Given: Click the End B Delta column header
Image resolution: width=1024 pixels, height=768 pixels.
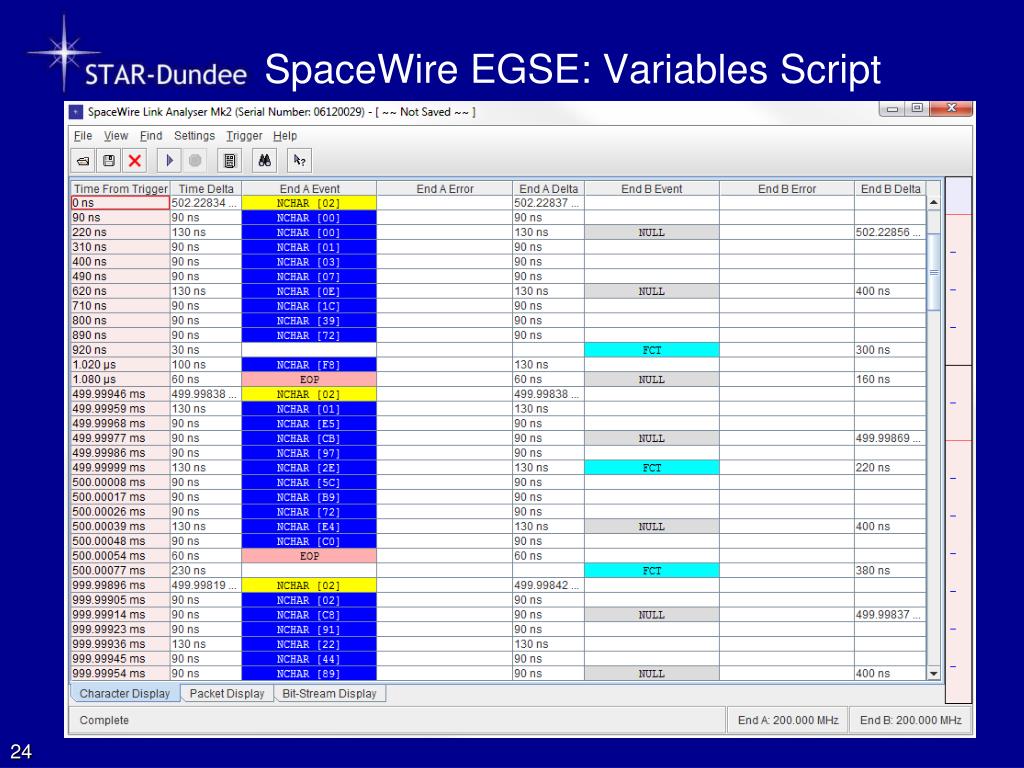Looking at the screenshot, I should [x=890, y=189].
